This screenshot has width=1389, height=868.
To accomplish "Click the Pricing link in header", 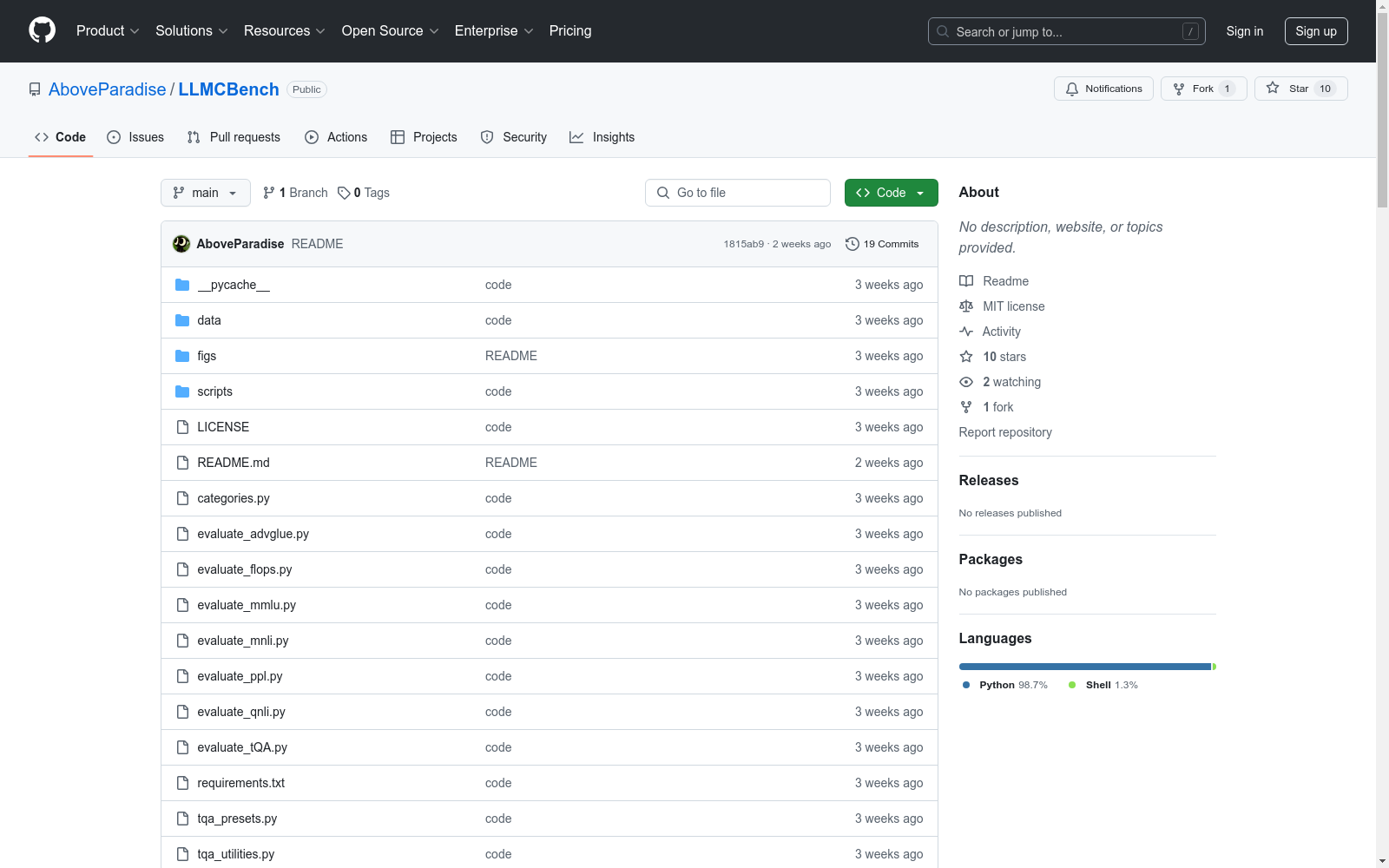I will pyautogui.click(x=570, y=31).
